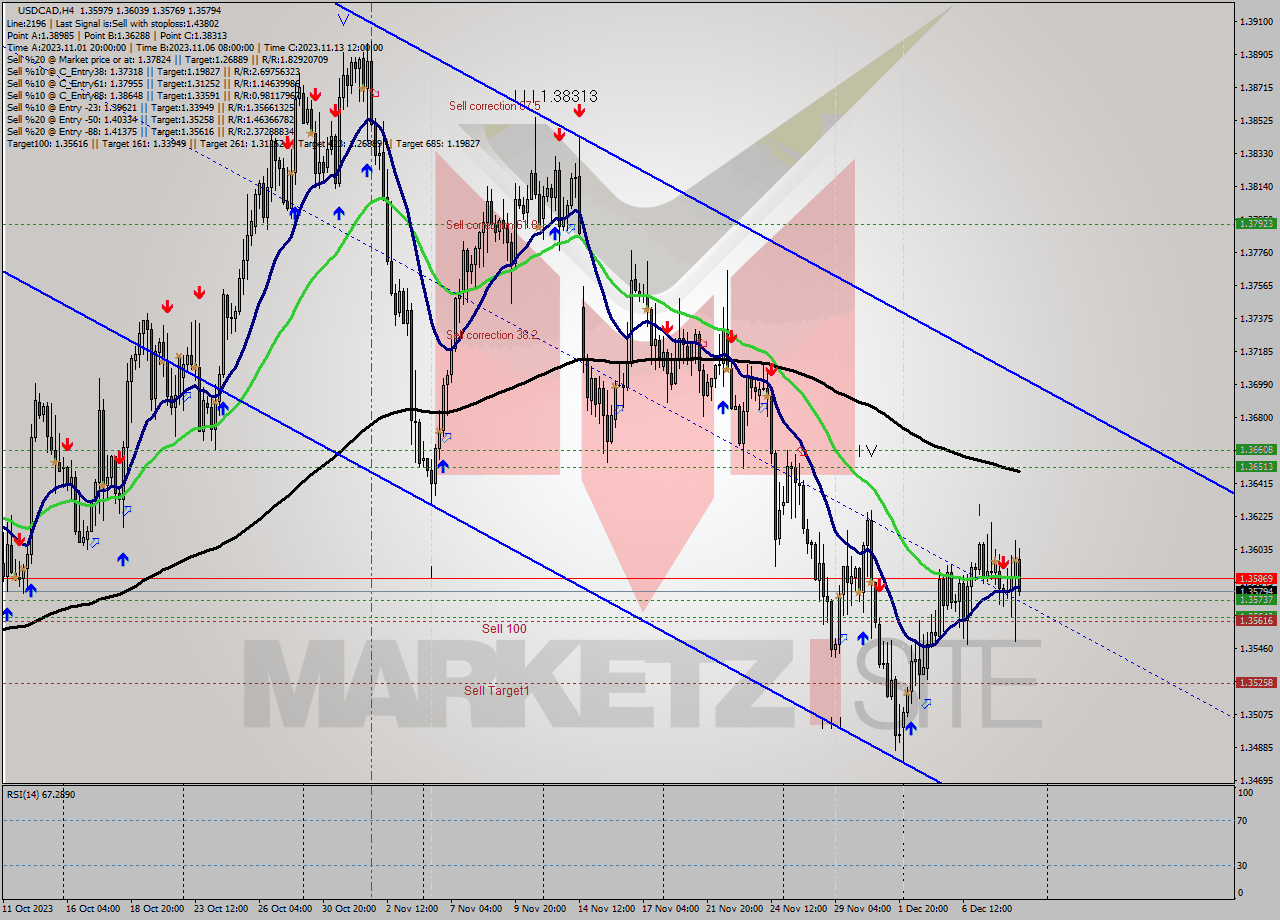
Task: Click the 6 Dec 12:00 time label
Action: 988,910
